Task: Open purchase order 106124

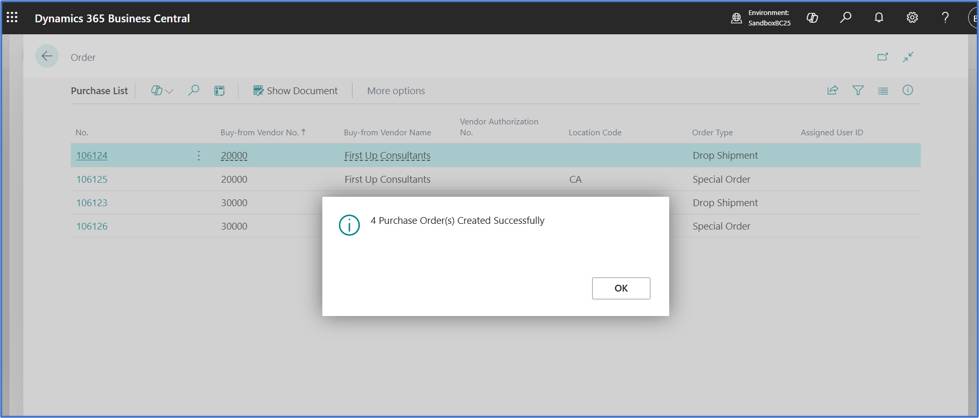Action: coord(92,156)
